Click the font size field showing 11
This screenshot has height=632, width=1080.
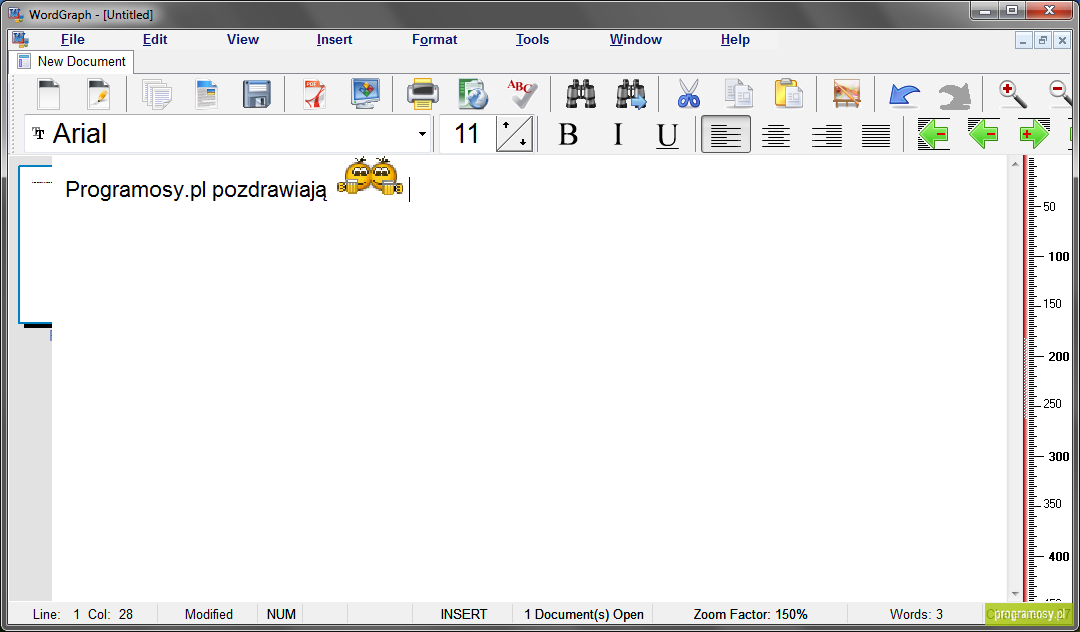[x=467, y=134]
